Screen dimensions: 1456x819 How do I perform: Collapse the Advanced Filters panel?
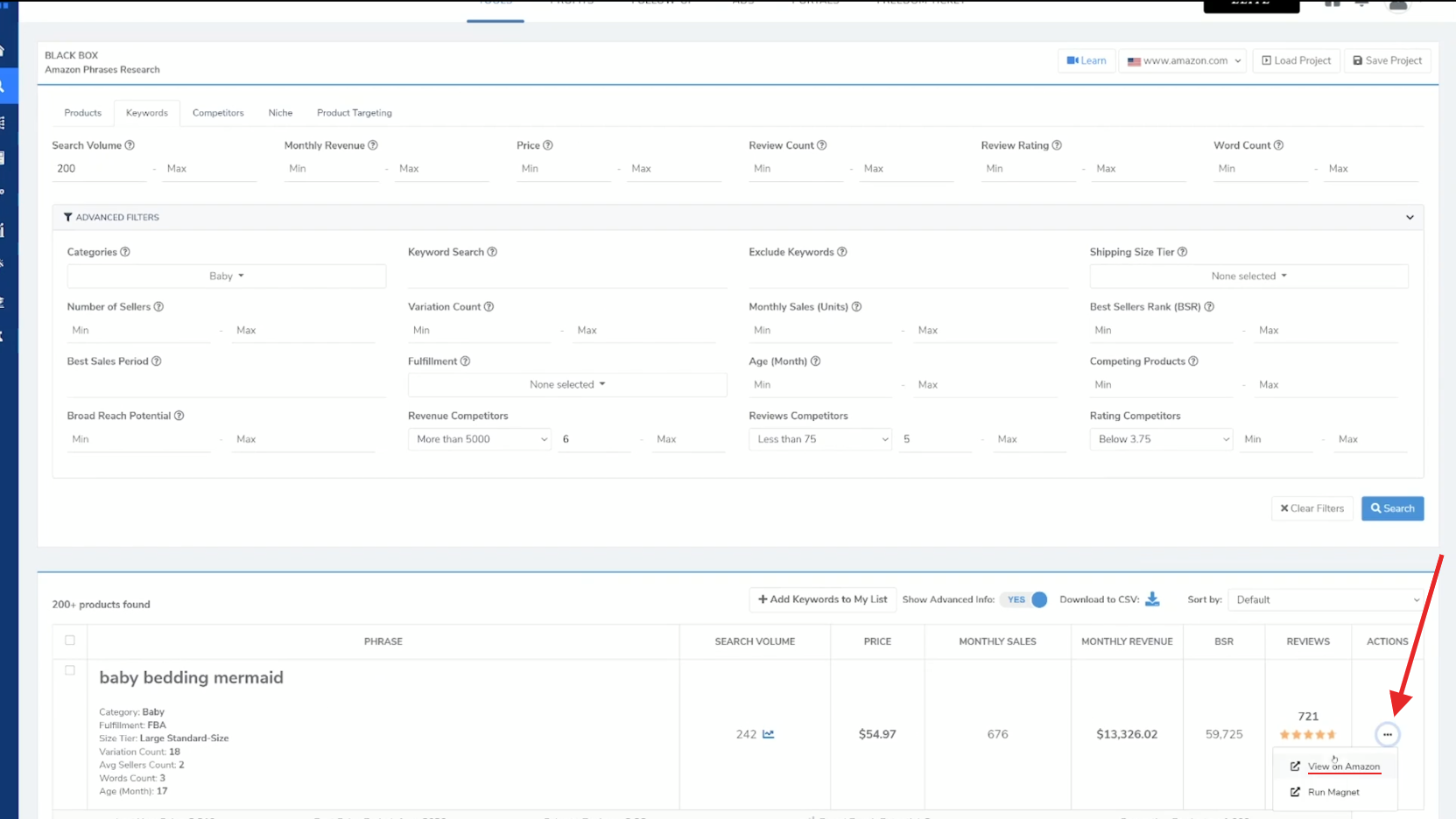[x=1410, y=217]
